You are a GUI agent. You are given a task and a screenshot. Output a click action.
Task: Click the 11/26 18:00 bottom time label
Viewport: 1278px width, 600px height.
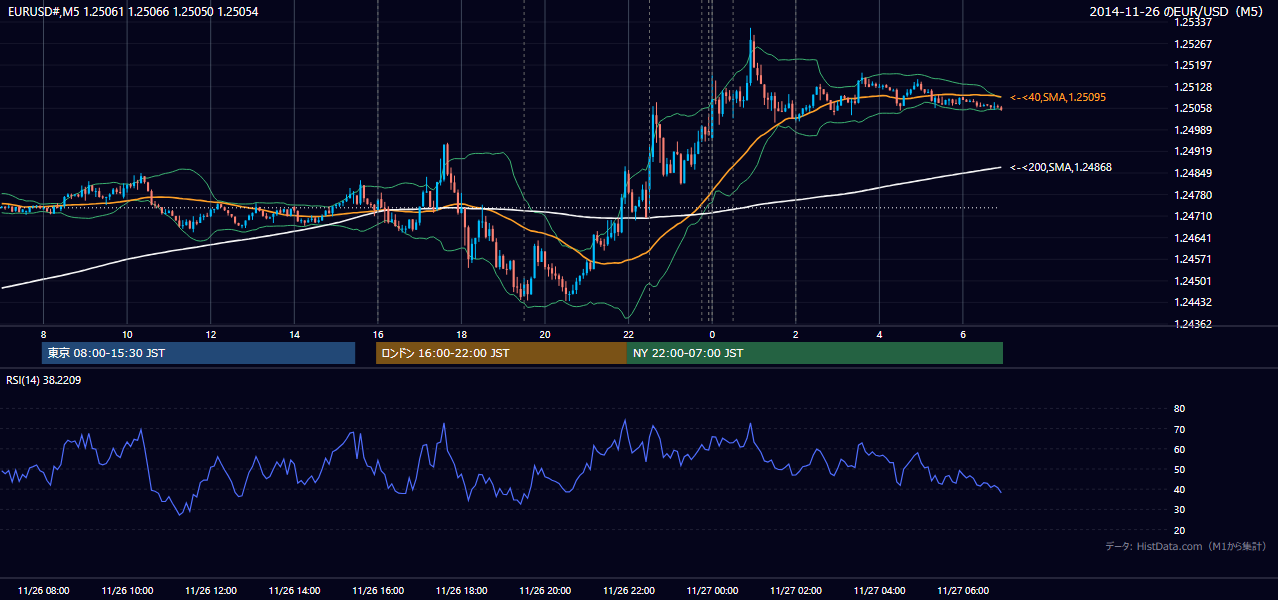tap(461, 591)
